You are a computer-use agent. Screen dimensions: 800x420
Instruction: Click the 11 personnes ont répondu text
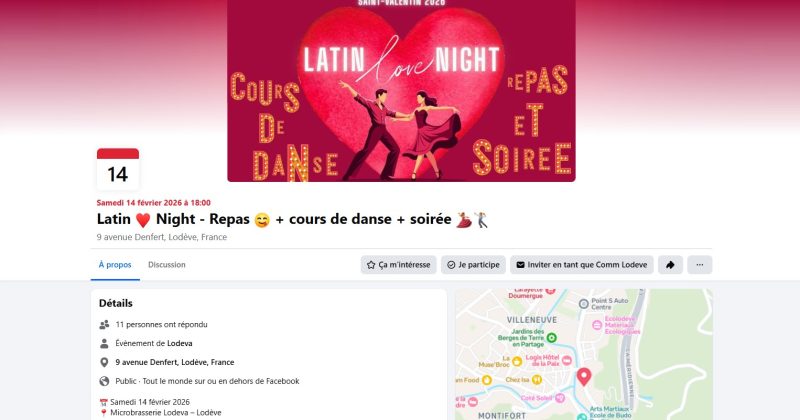(161, 325)
